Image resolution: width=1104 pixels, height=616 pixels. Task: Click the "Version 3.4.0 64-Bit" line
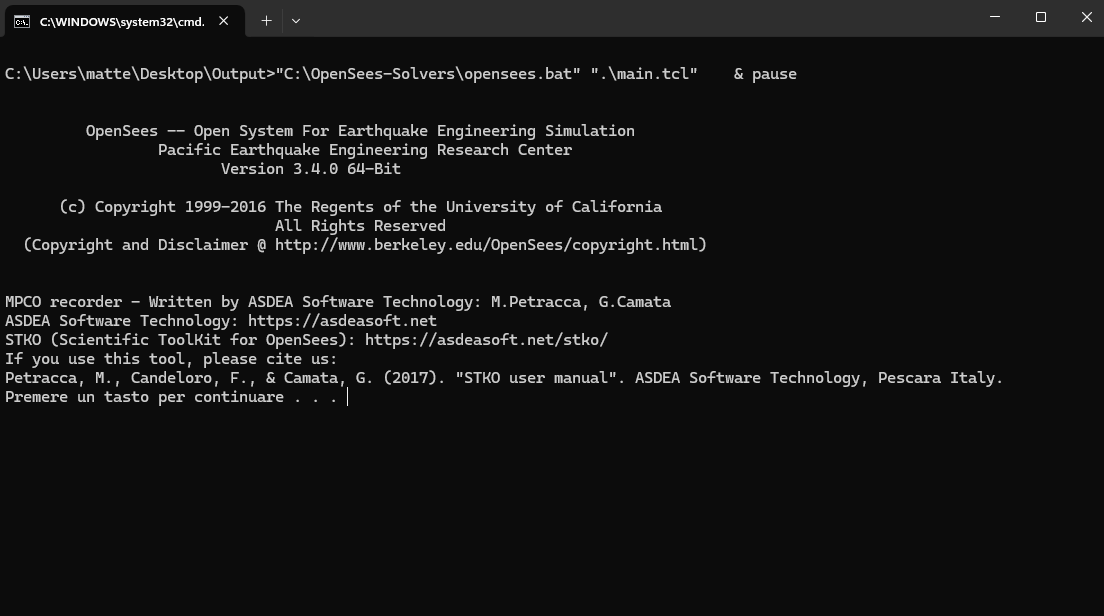click(310, 169)
